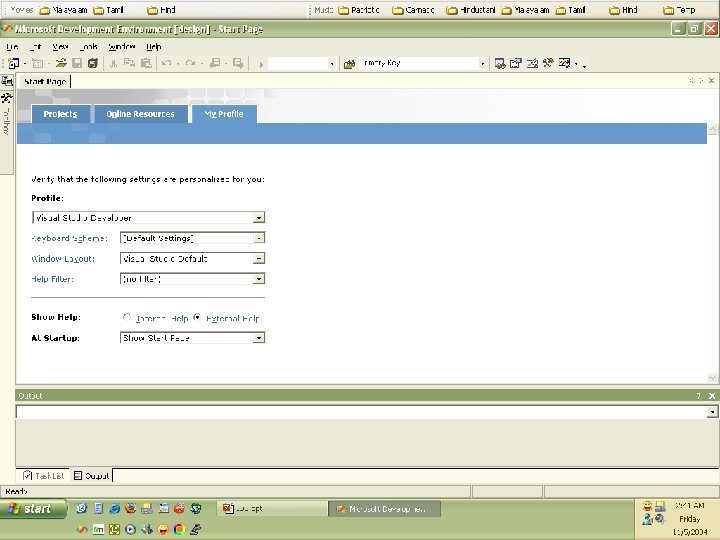This screenshot has height=540, width=720.
Task: Click the Keyboard Scheme label link
Action: [x=69, y=238]
